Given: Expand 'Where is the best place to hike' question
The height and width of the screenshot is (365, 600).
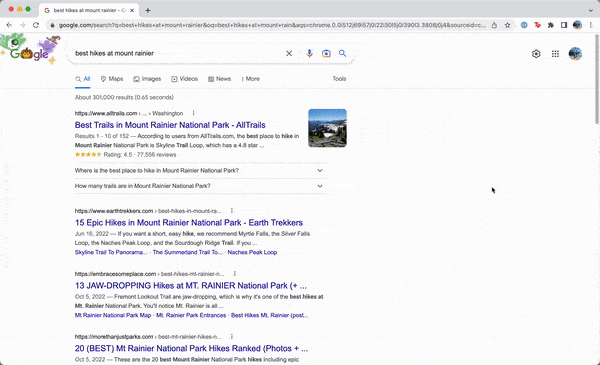Looking at the screenshot, I should (x=199, y=171).
